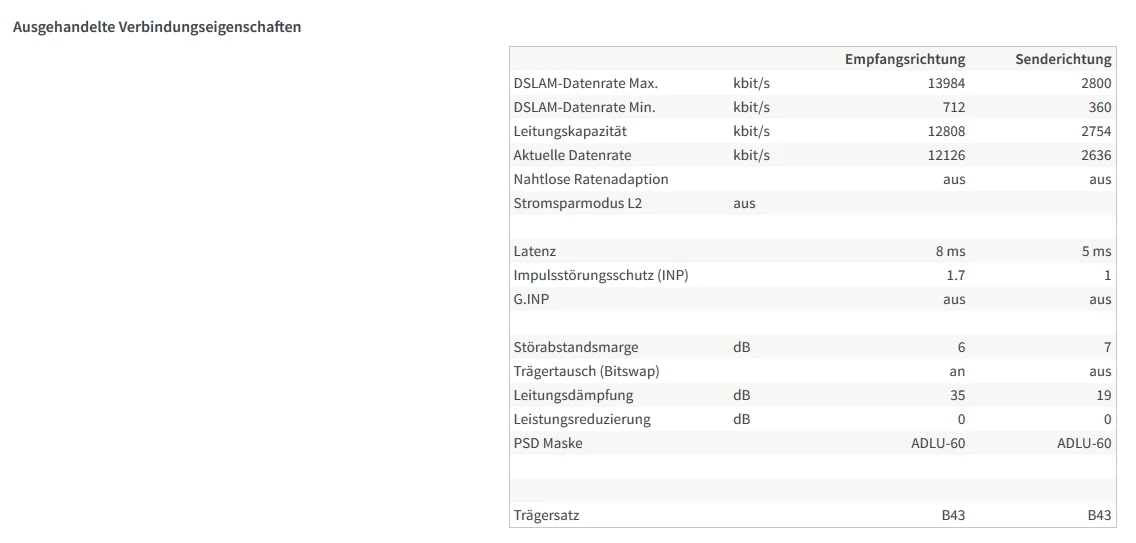Screen dimensions: 1136x543
Task: Click the Latenz row label
Action: 534,251
